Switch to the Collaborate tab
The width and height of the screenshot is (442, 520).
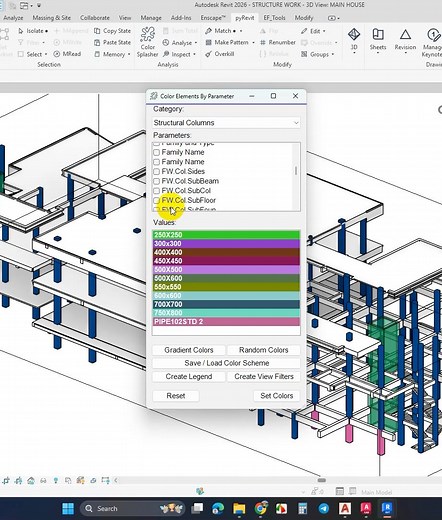pyautogui.click(x=95, y=18)
